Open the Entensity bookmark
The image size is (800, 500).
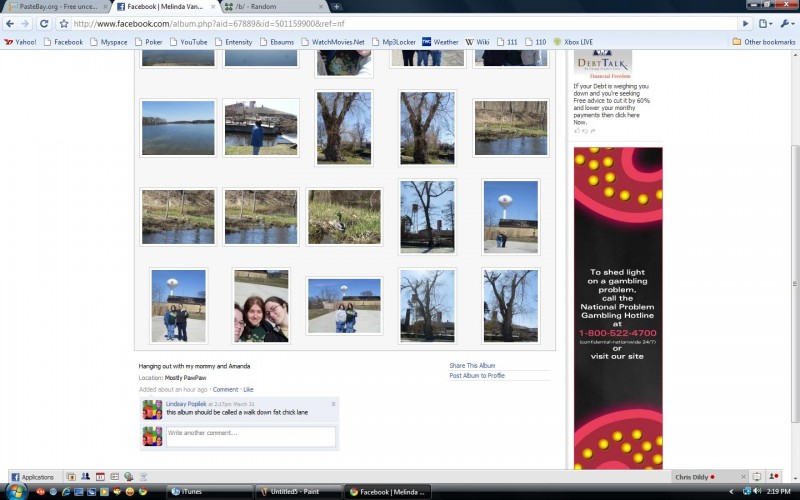234,42
